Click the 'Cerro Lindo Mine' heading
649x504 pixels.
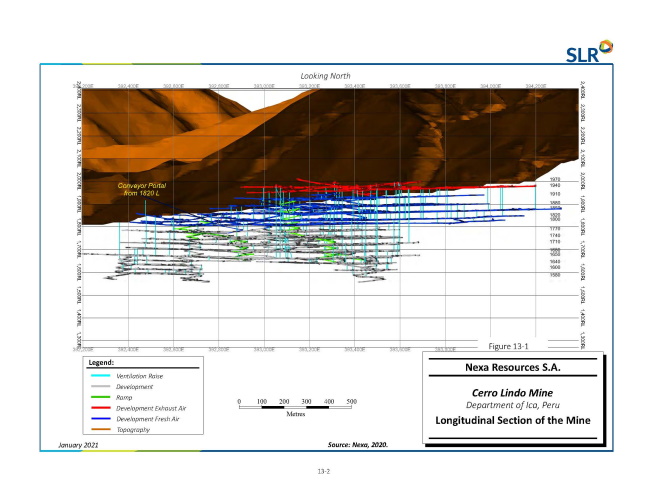[512, 393]
